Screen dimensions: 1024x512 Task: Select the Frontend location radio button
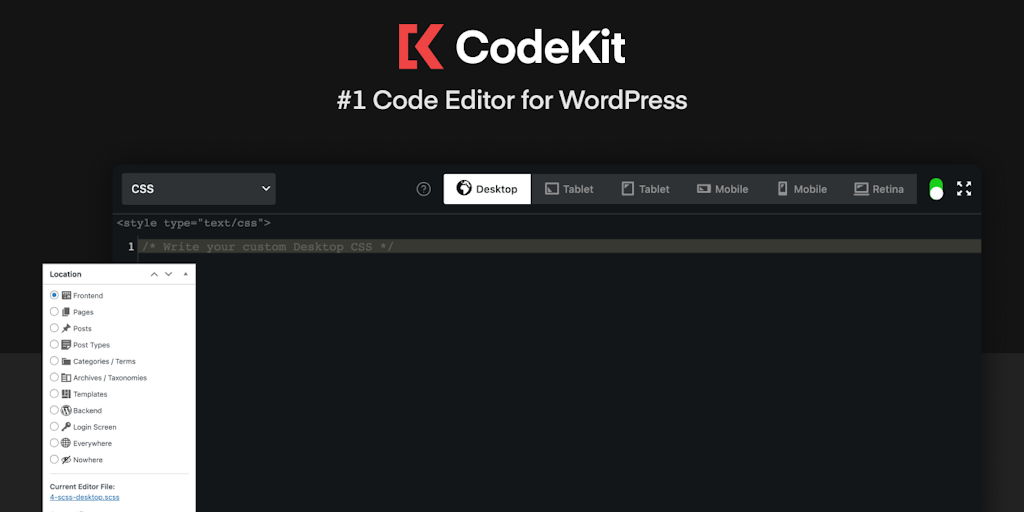pyautogui.click(x=54, y=295)
